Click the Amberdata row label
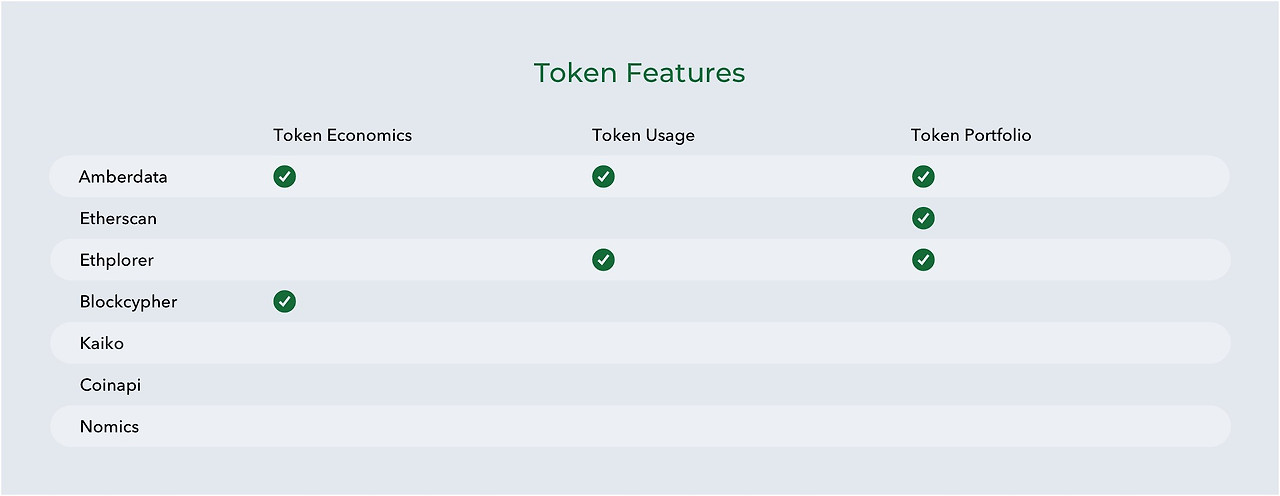This screenshot has height=496, width=1280. pyautogui.click(x=123, y=177)
